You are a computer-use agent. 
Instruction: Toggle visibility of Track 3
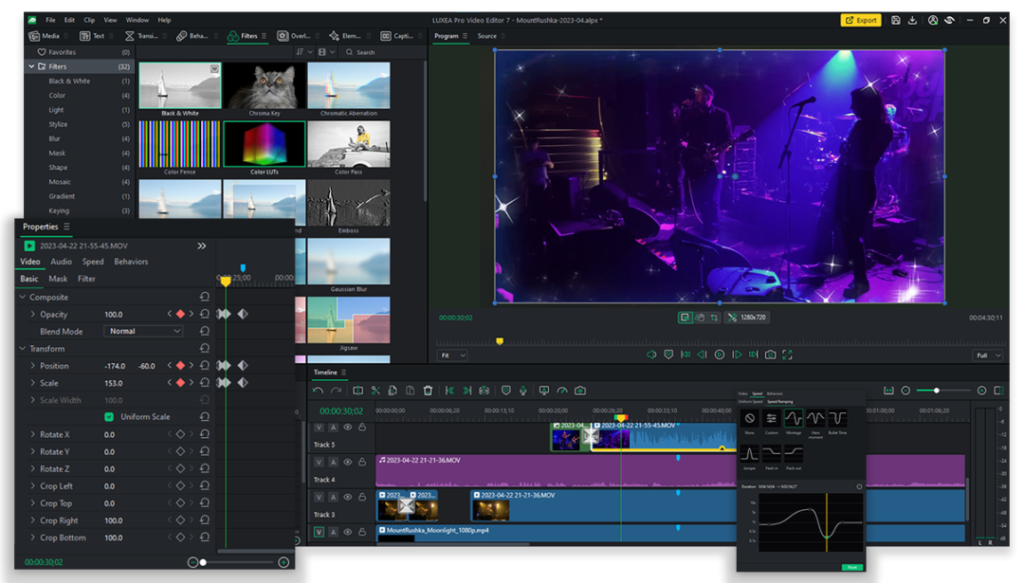click(347, 497)
